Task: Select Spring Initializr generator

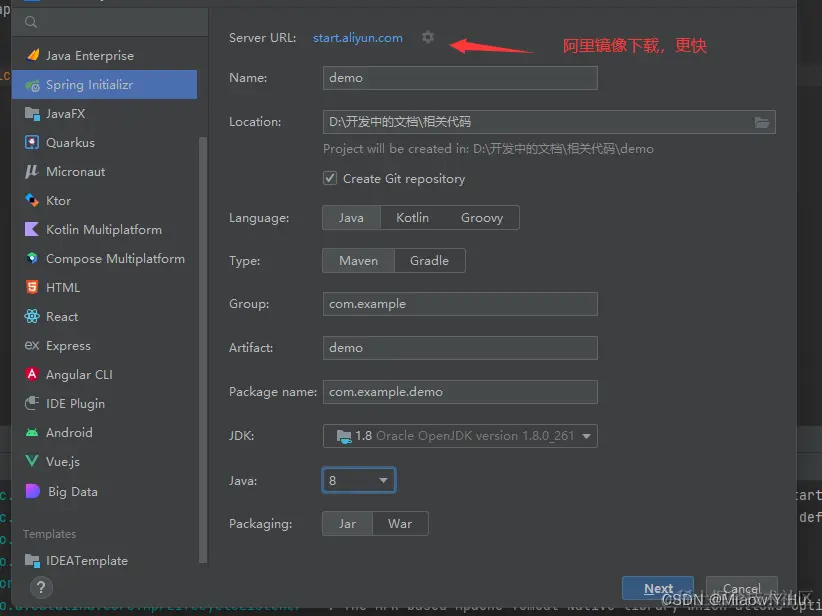Action: pos(104,85)
